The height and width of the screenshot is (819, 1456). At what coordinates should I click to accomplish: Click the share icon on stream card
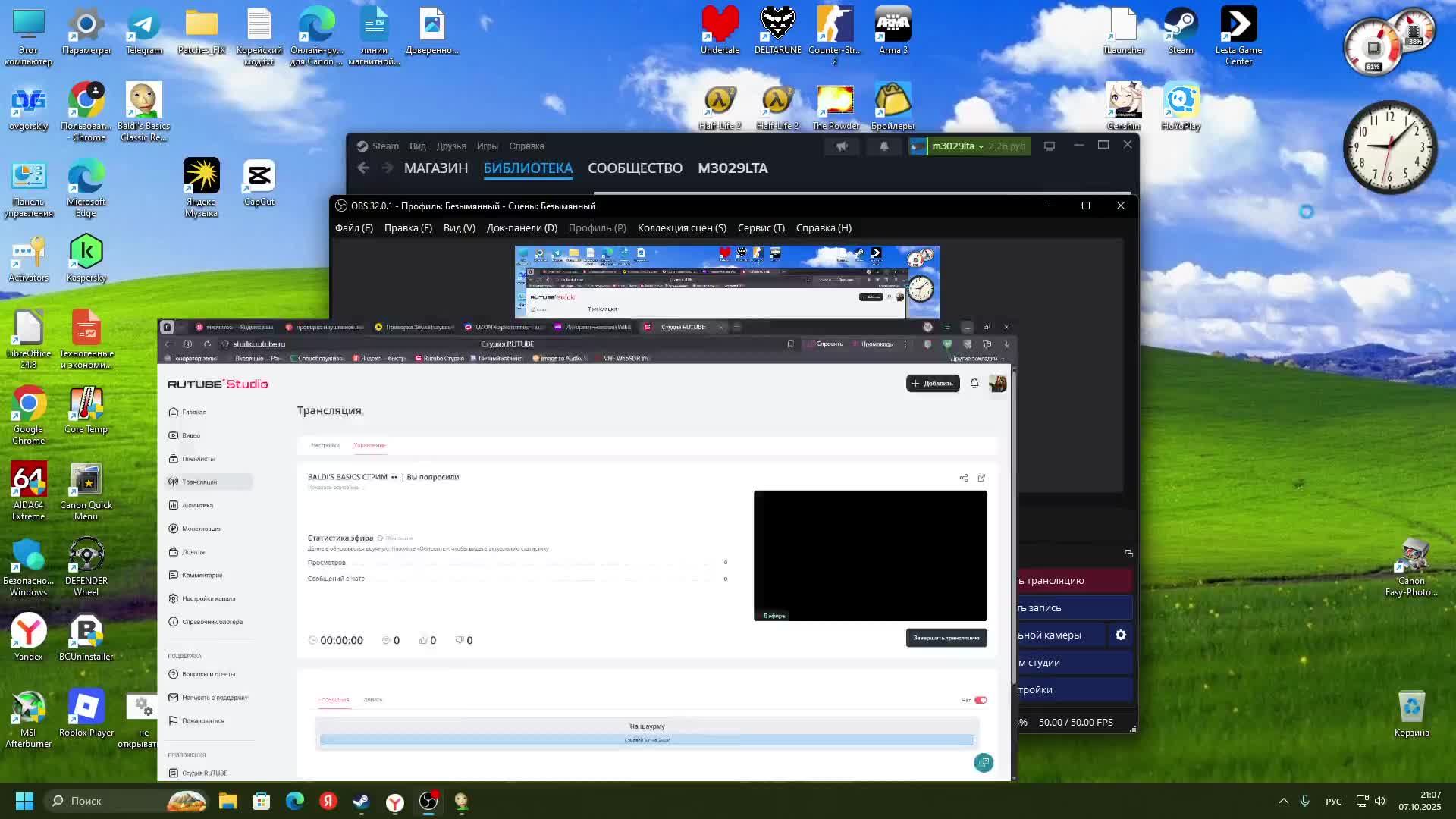point(963,478)
